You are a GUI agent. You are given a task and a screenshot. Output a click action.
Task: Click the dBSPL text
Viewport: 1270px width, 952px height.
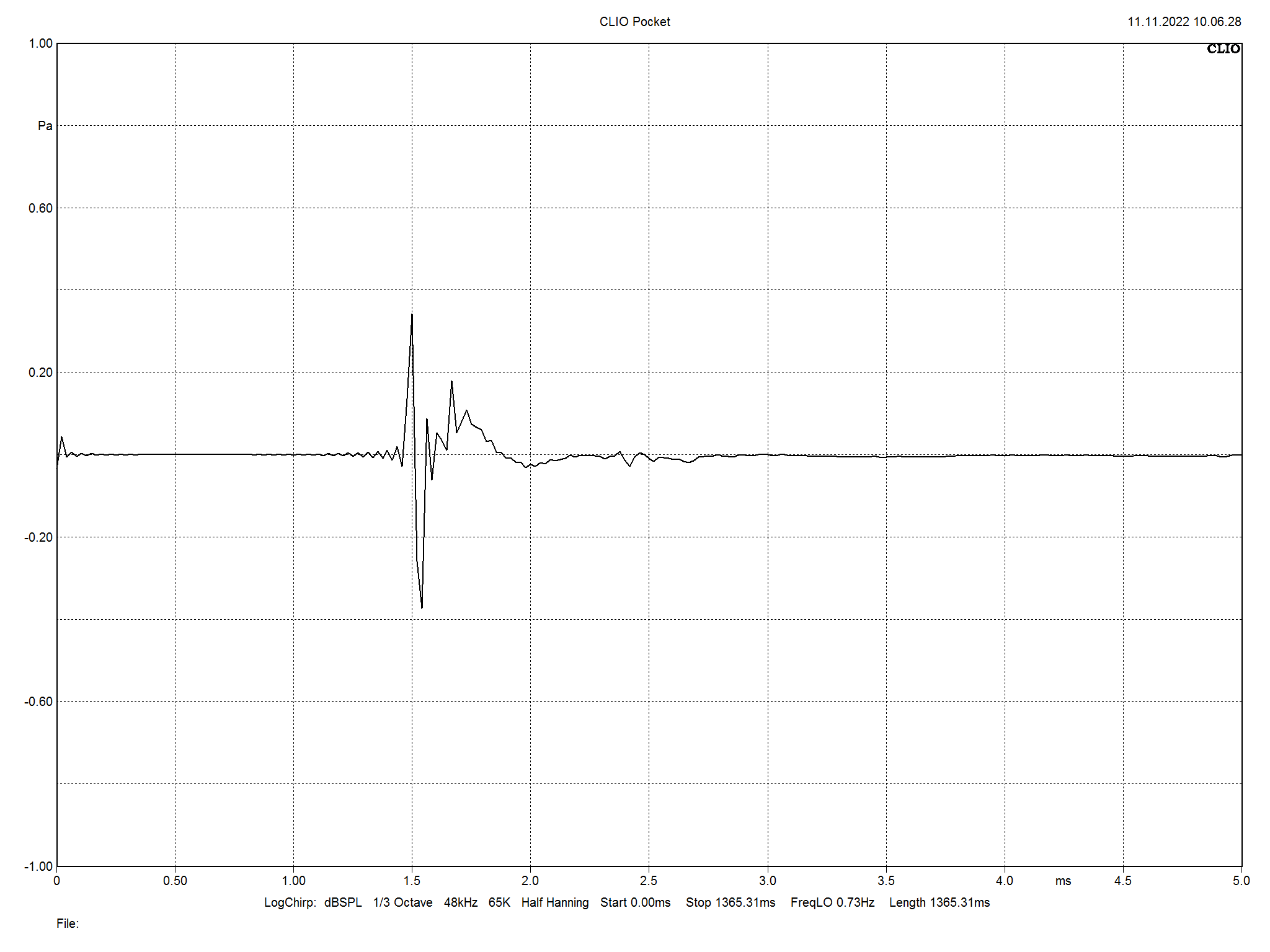[343, 902]
